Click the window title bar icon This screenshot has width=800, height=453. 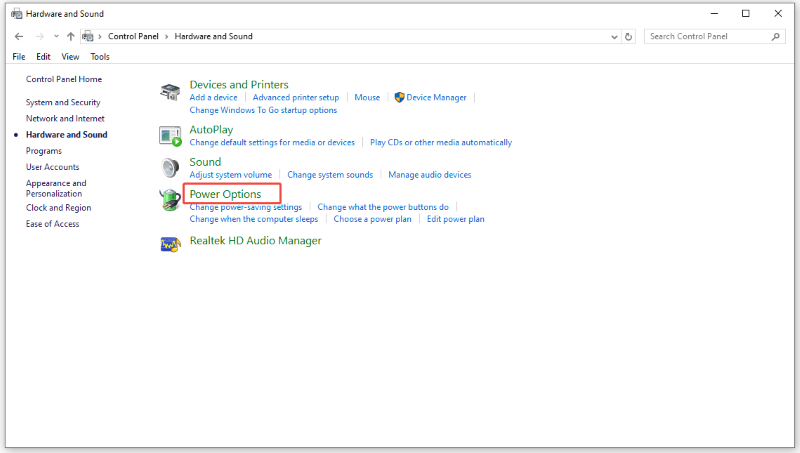pos(17,14)
